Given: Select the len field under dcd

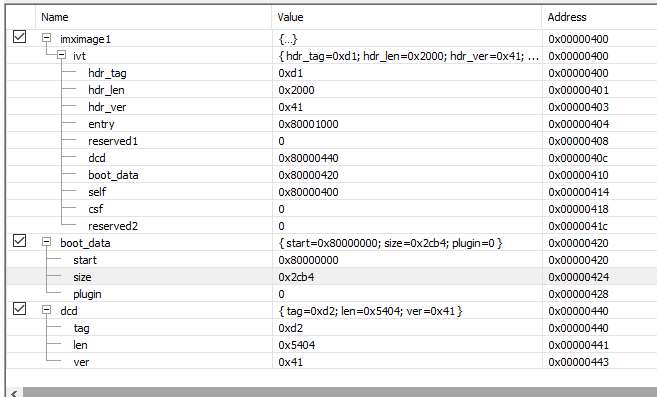Looking at the screenshot, I should coord(80,345).
